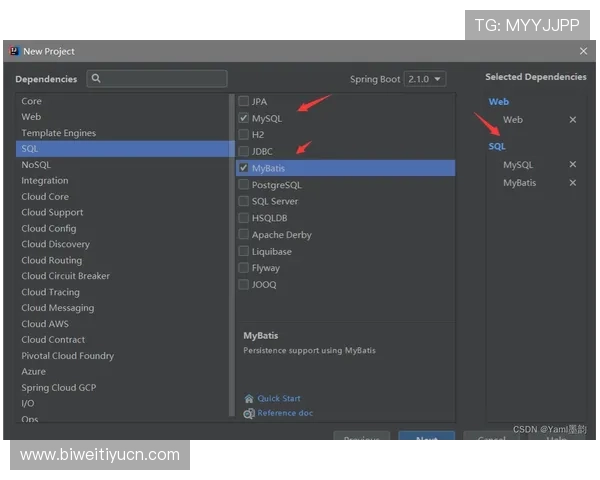Select Cloud AWS category
The height and width of the screenshot is (480, 600).
(x=122, y=324)
